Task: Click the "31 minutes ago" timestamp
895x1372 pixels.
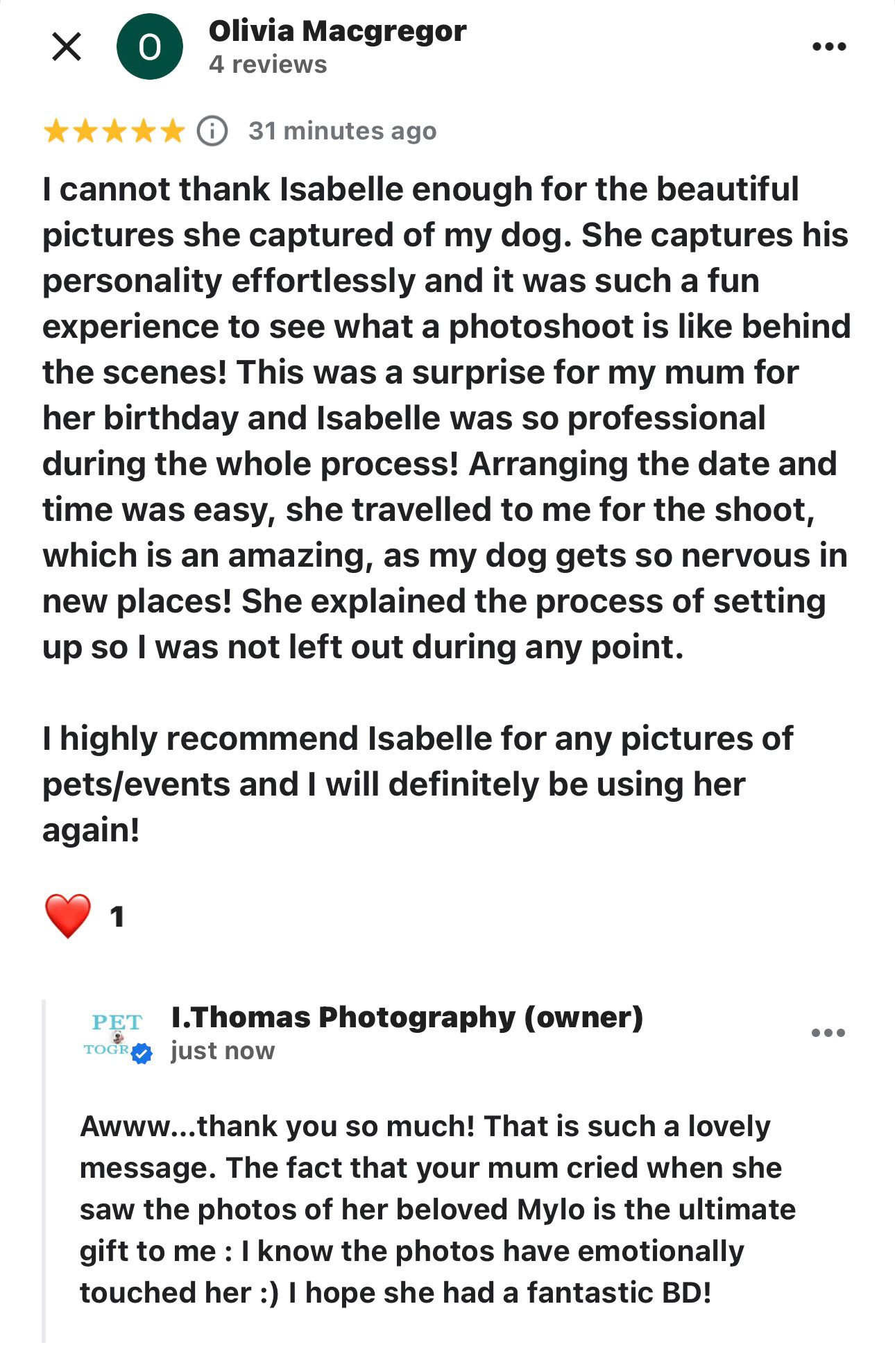Action: point(343,130)
